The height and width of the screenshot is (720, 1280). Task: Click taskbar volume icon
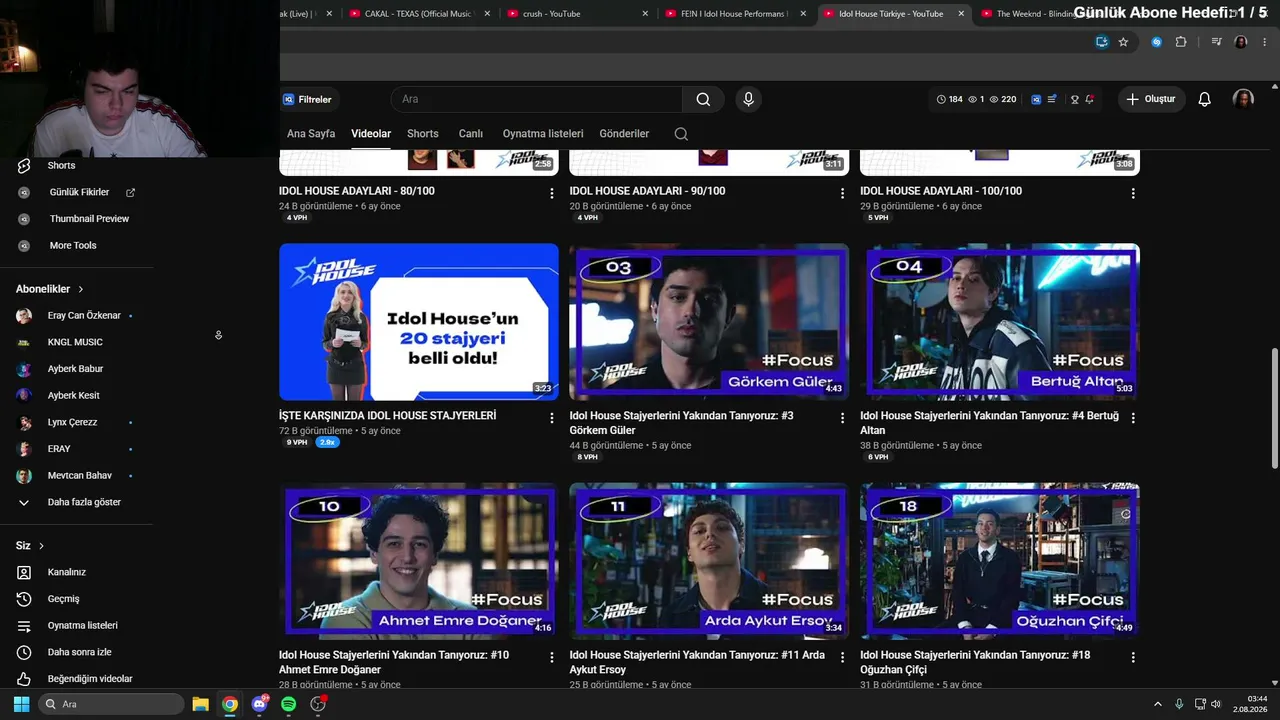tap(1216, 704)
